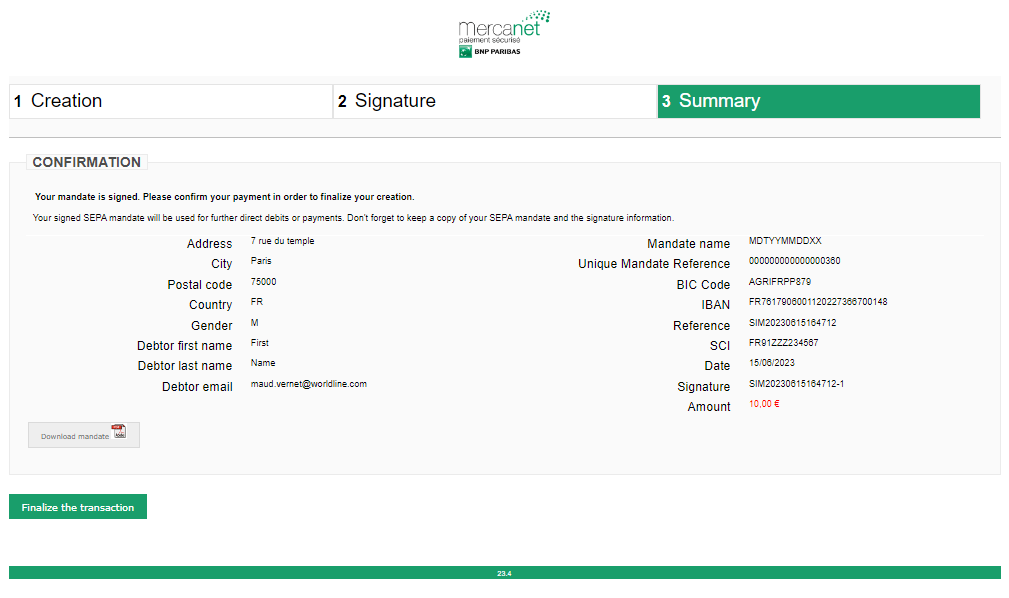Click the IBAN number value
Screen dimensions: 1009x598
817,302
